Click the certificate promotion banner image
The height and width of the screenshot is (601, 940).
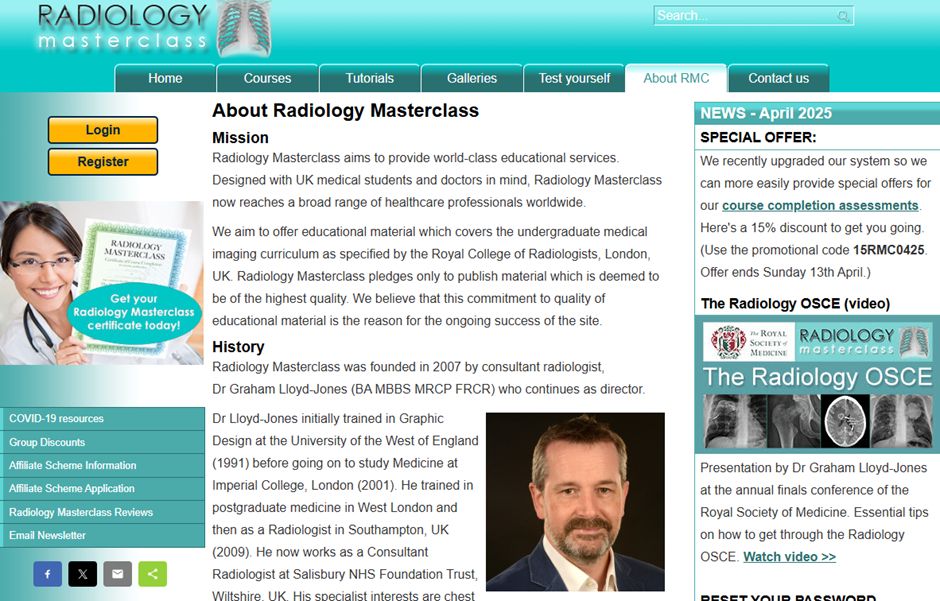101,283
